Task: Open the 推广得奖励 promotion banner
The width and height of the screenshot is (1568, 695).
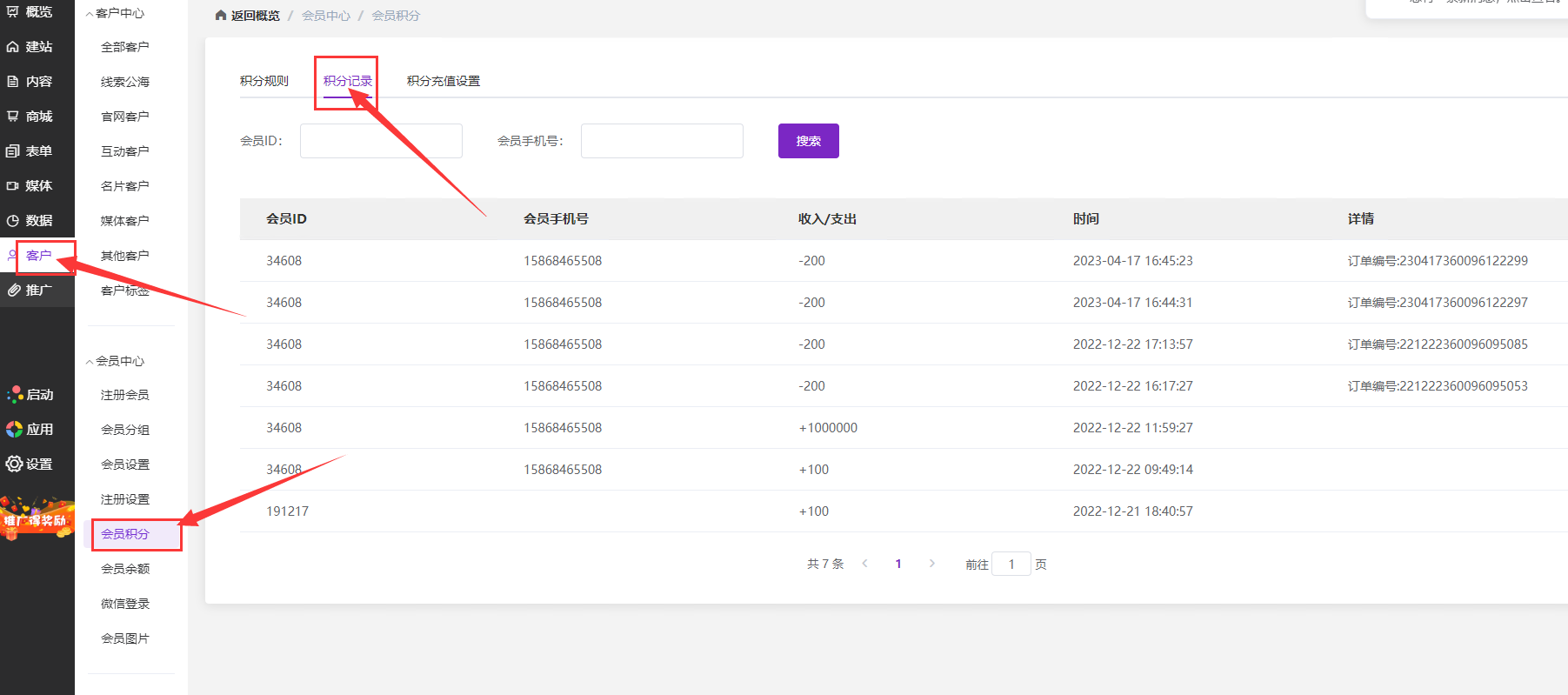Action: 37,519
